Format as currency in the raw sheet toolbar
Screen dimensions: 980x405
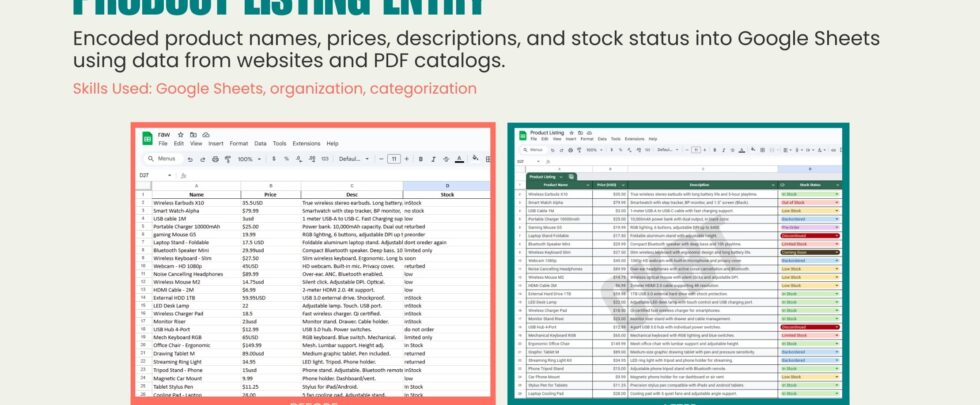tap(276, 159)
